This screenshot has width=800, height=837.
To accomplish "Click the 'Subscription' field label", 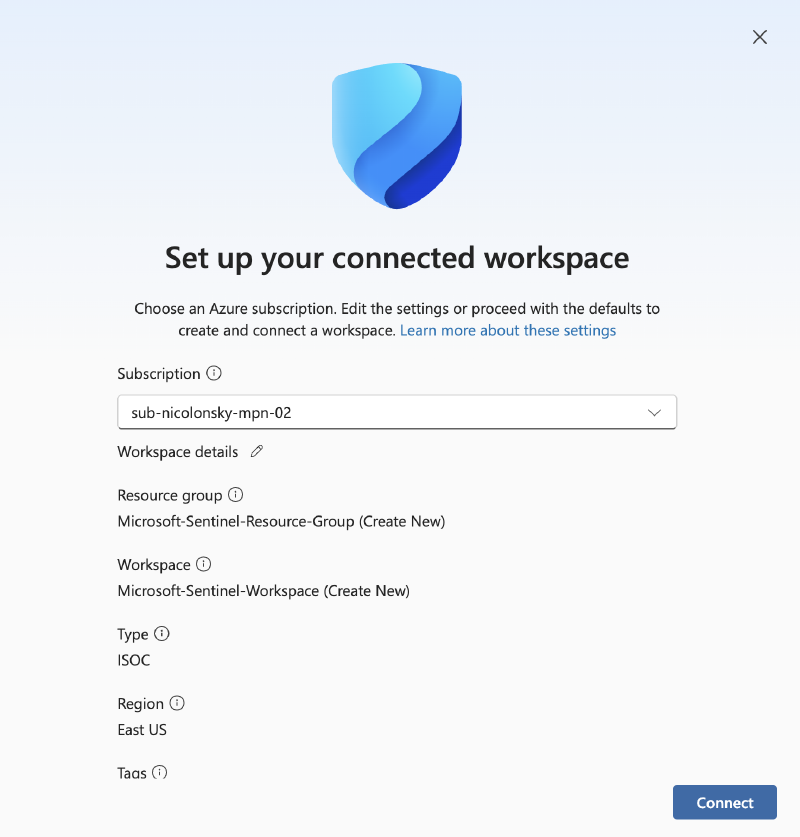I will (159, 374).
